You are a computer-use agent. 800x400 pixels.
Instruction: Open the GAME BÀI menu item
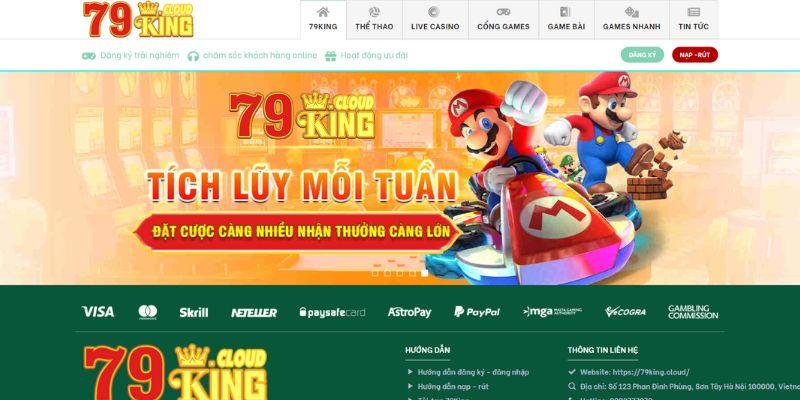566,20
